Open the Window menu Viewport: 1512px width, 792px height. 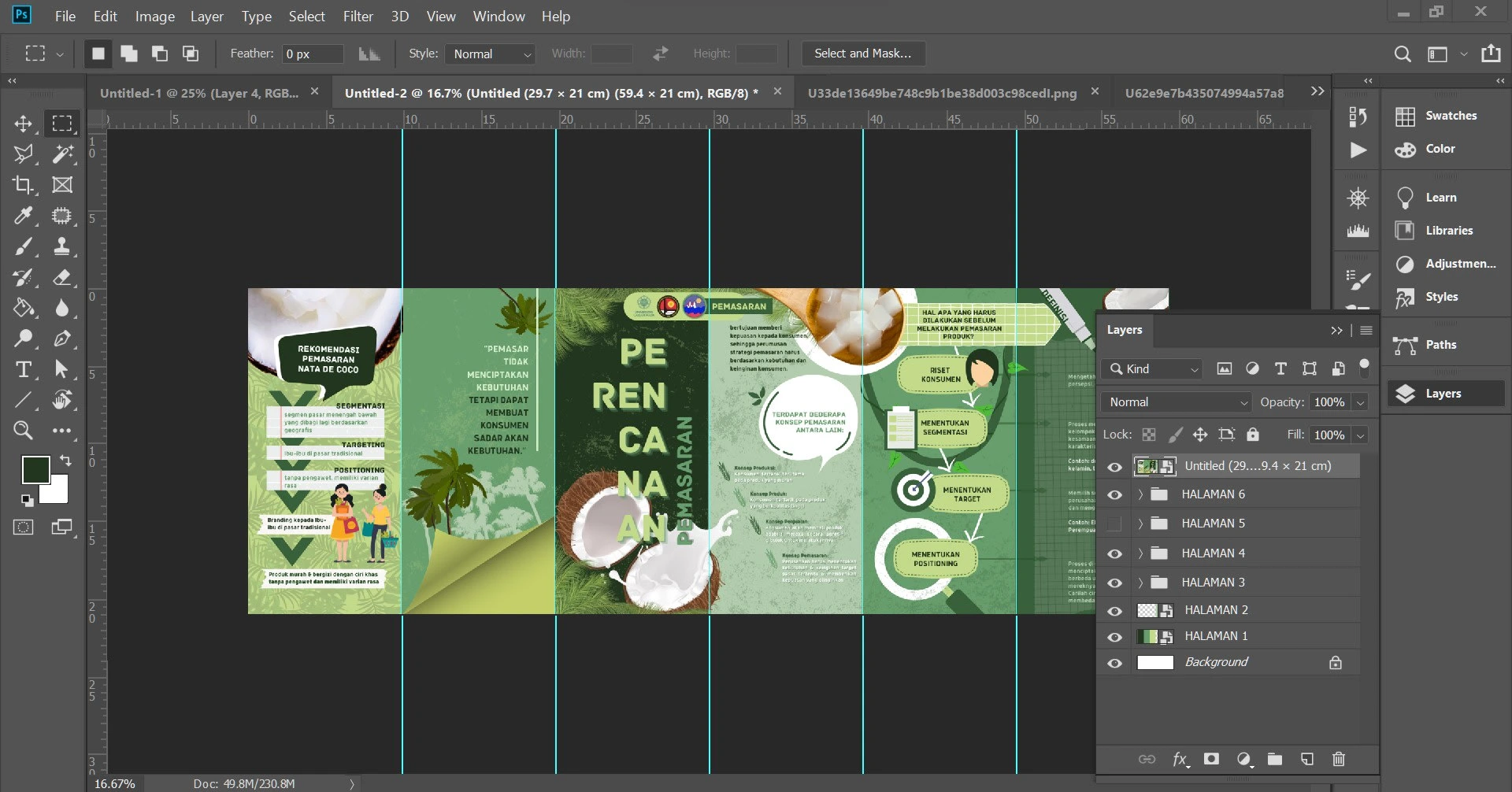point(498,16)
